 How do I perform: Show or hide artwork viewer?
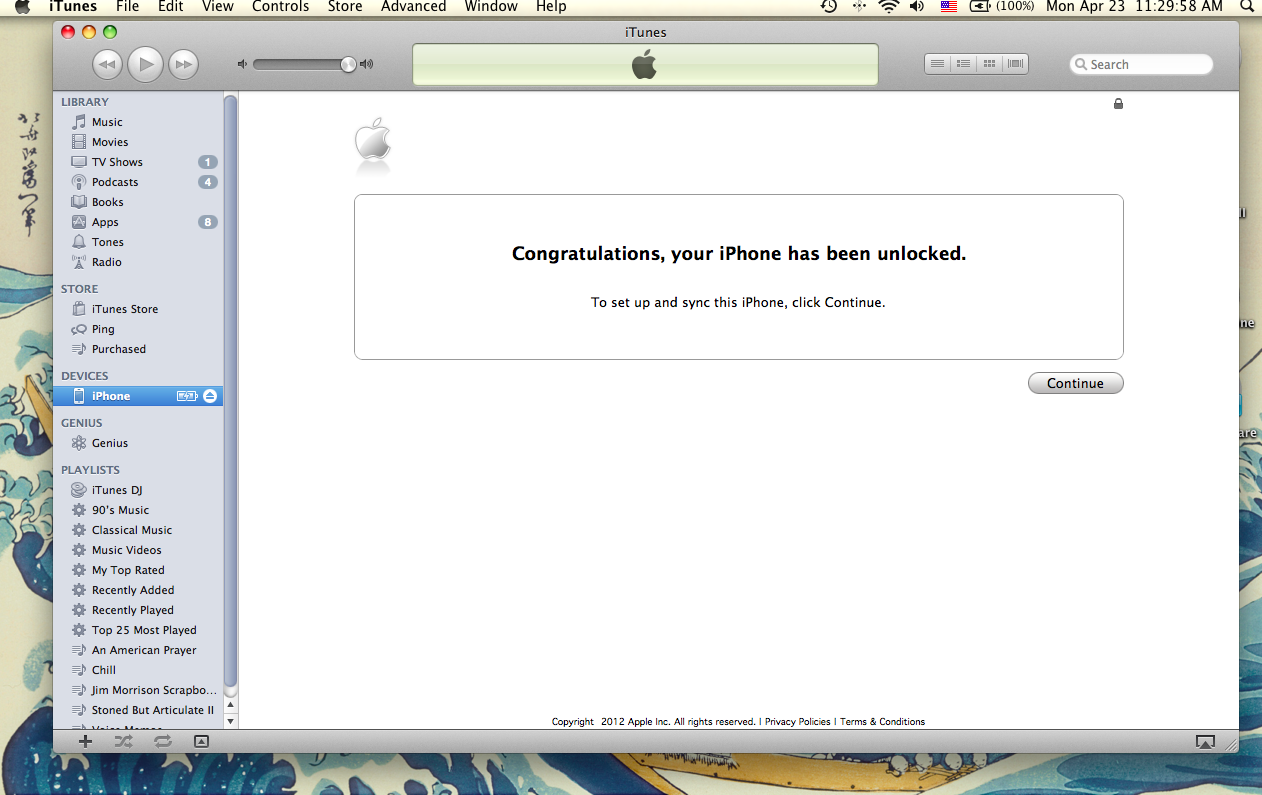201,741
